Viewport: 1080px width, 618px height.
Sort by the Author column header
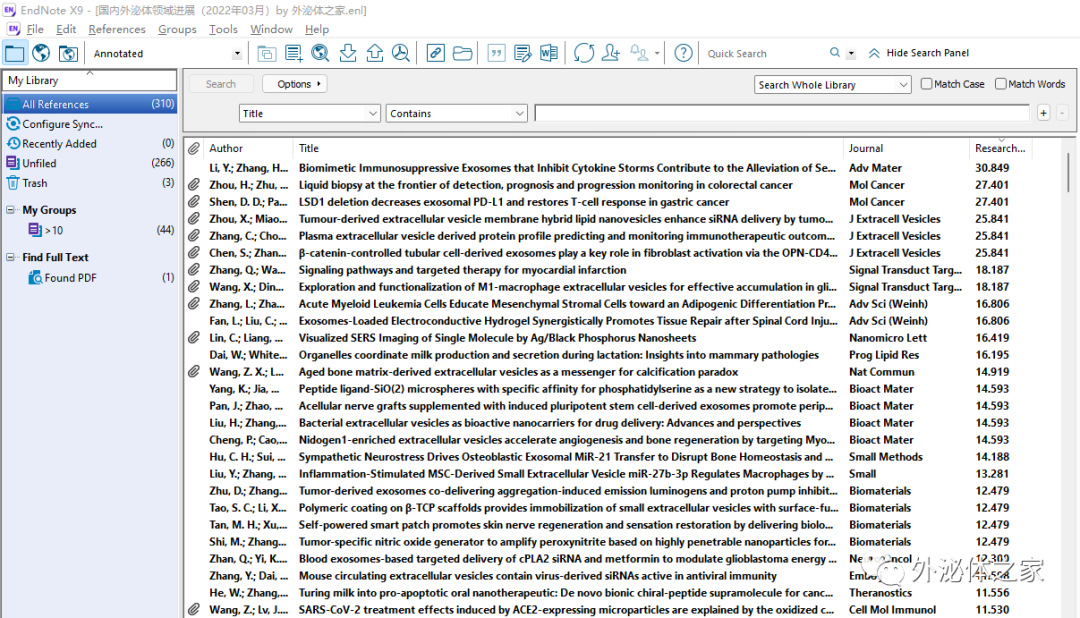[249, 148]
